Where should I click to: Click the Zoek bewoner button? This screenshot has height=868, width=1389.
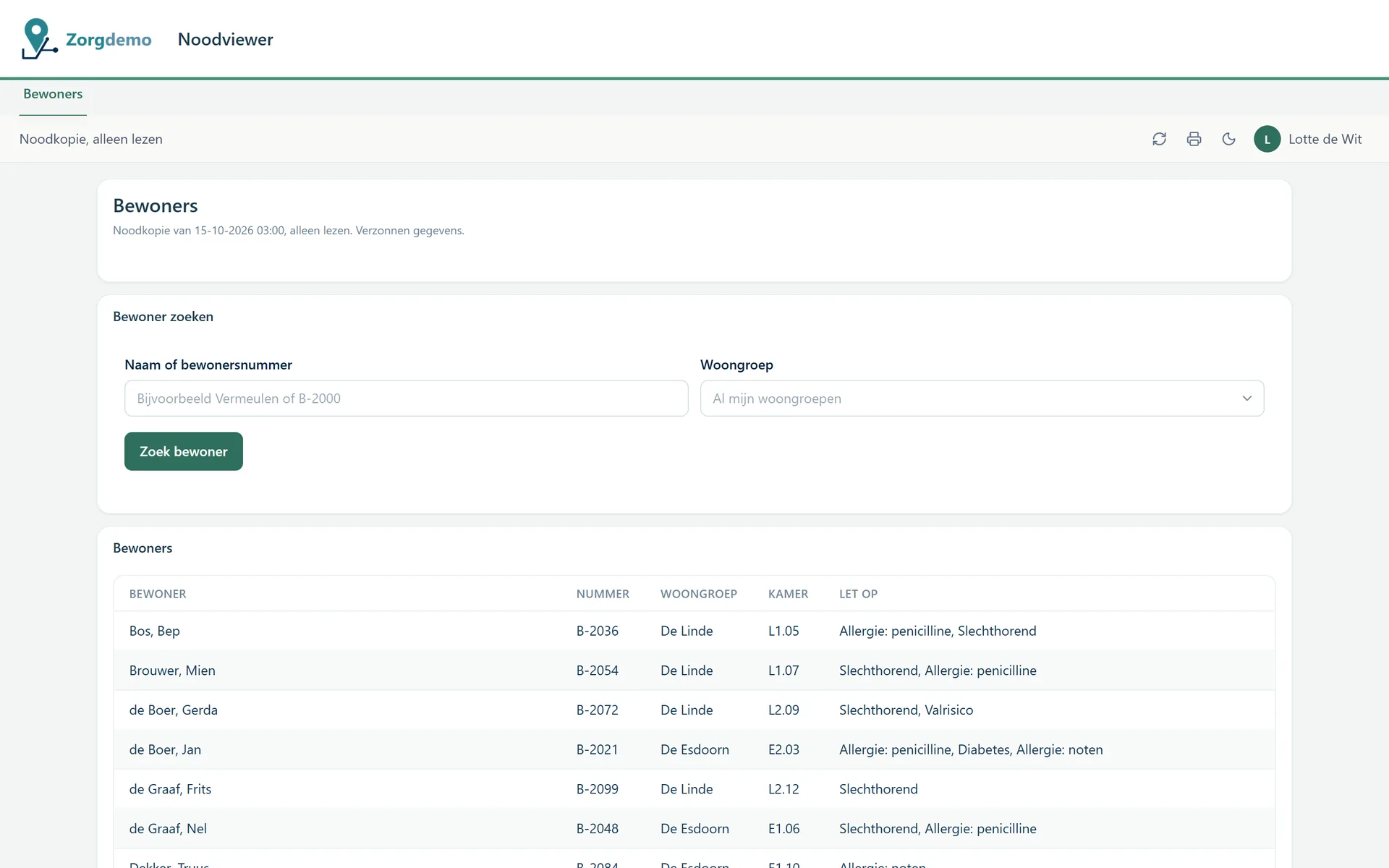(x=184, y=451)
